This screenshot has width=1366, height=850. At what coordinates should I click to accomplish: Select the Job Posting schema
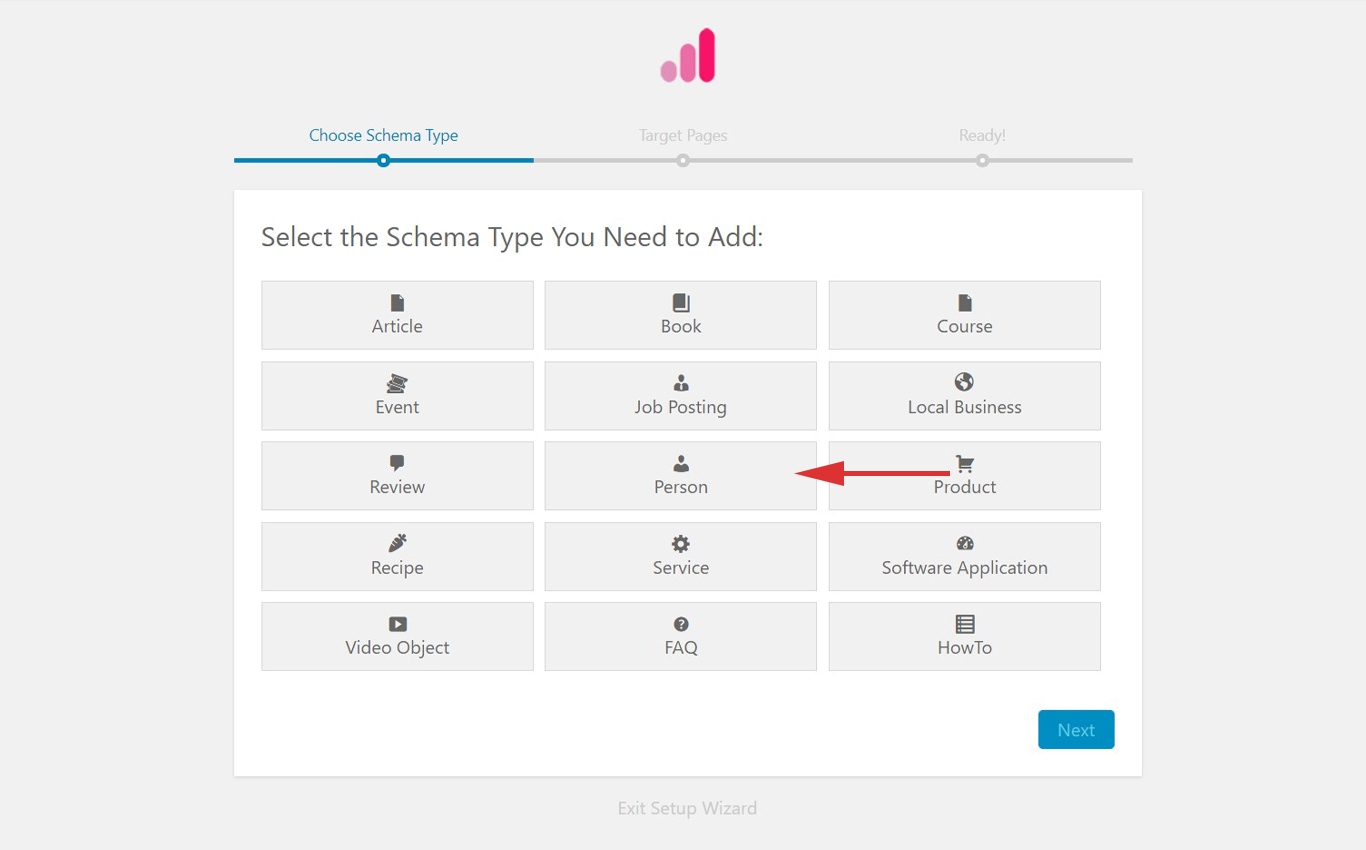(680, 395)
